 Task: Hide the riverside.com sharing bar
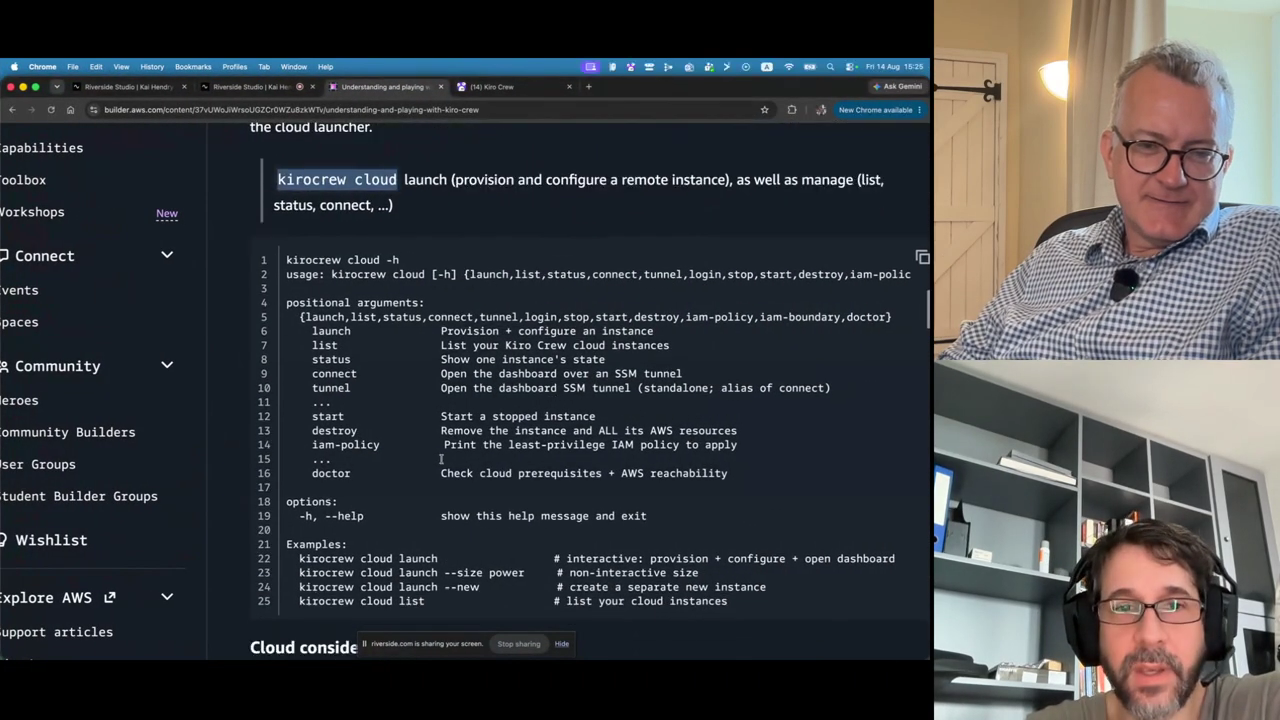pos(562,644)
